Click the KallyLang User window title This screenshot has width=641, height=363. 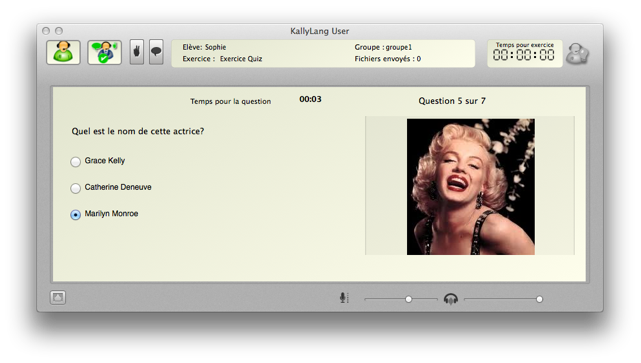[320, 31]
